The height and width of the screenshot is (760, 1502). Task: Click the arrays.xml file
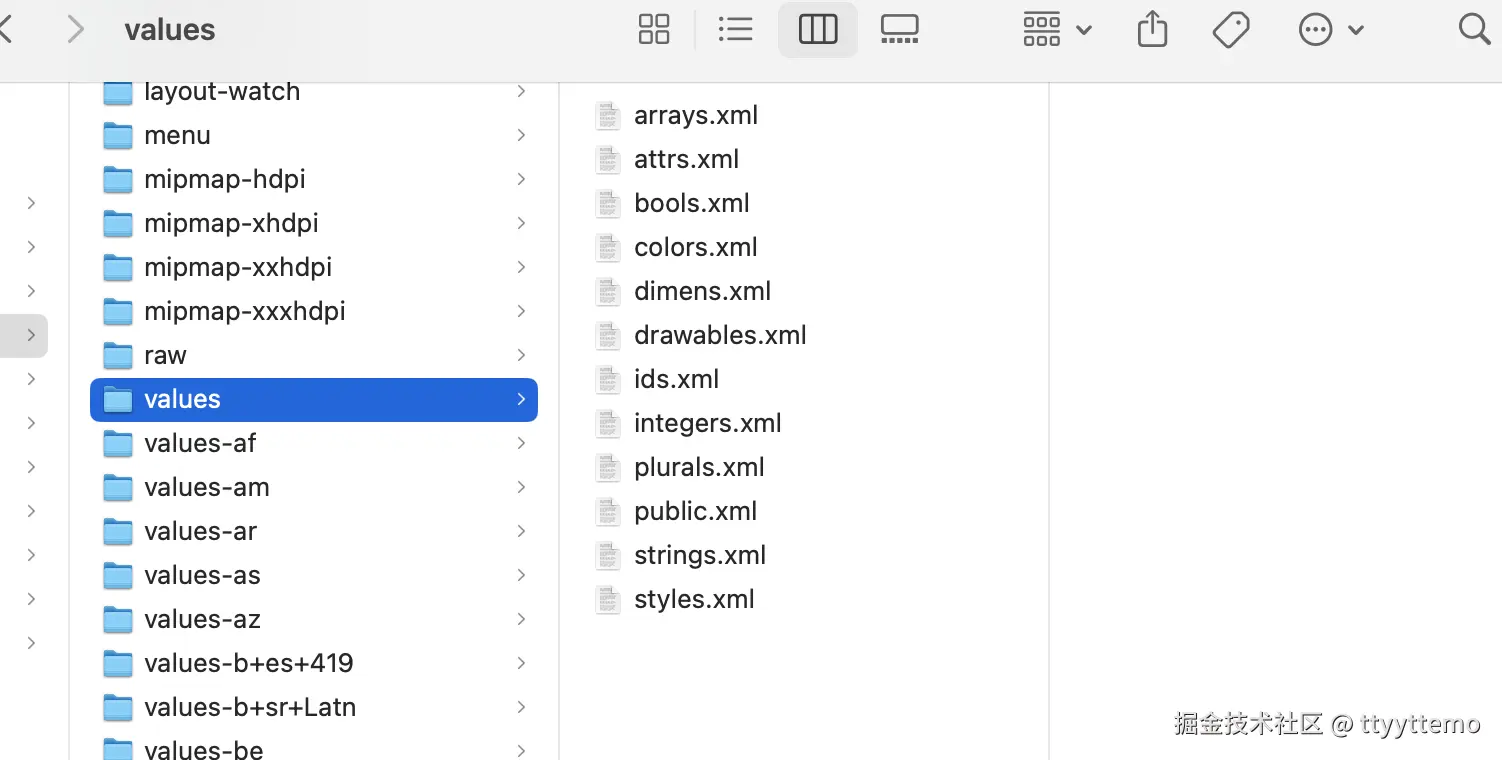(695, 115)
